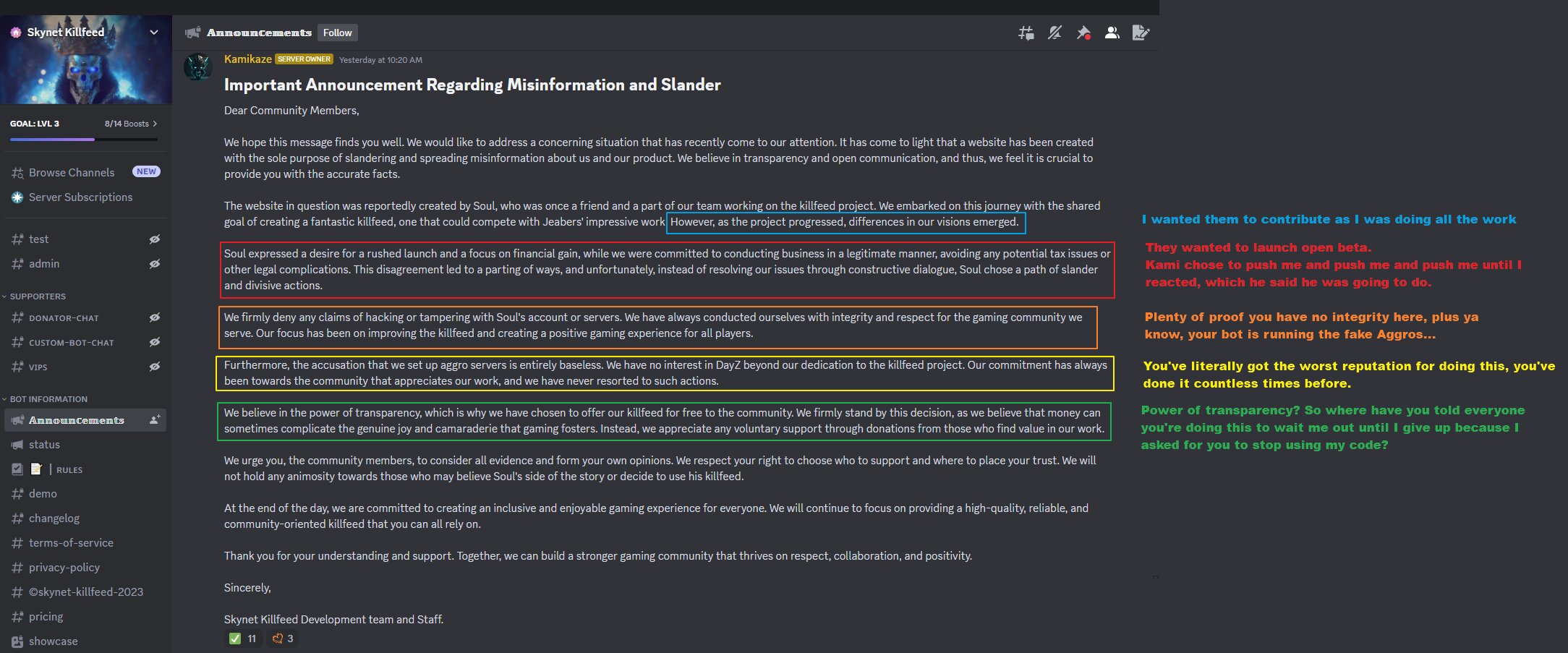Open the rules channel
Viewport: 1568px width, 653px height.
click(x=85, y=469)
